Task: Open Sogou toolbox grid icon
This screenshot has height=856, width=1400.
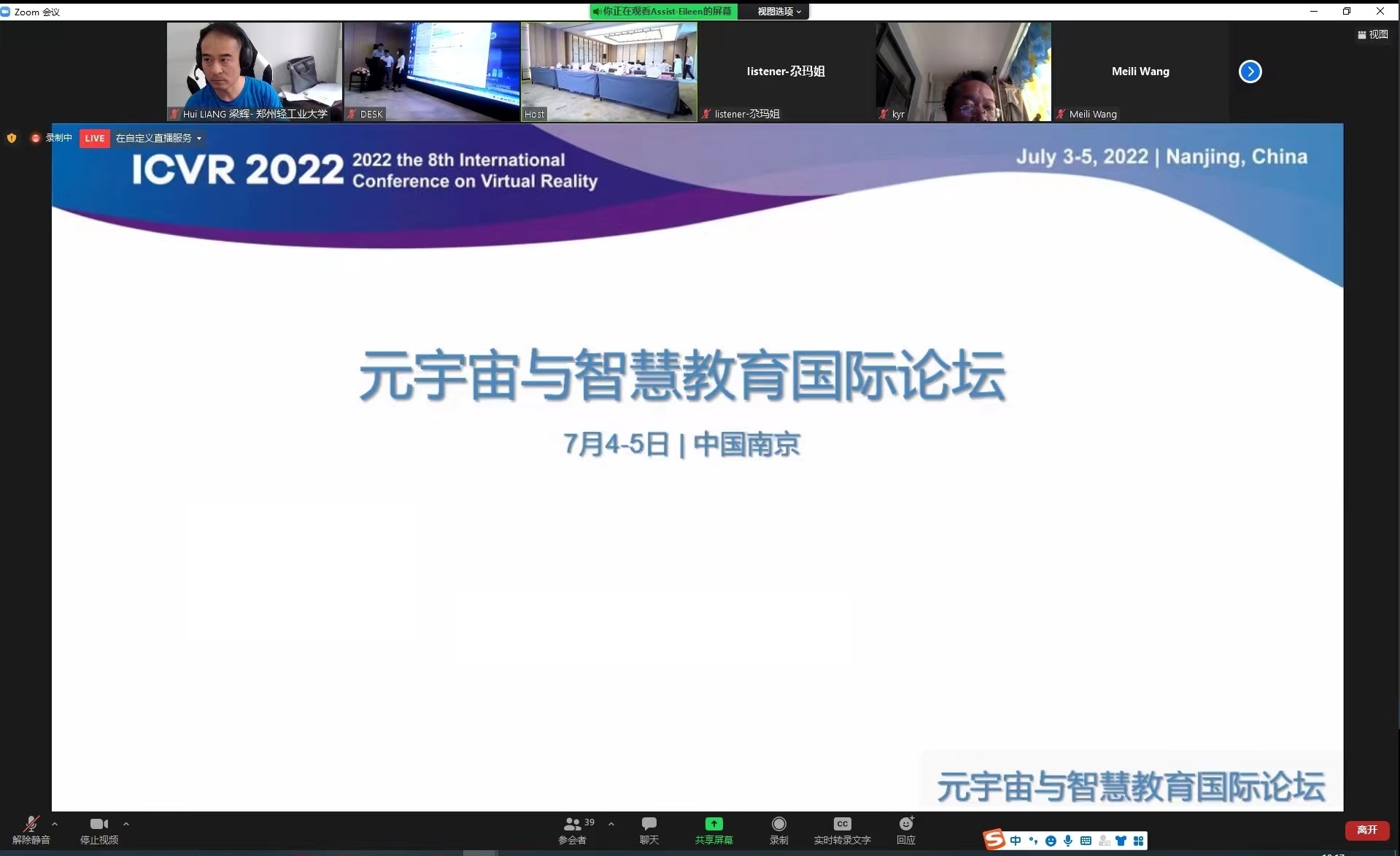Action: pyautogui.click(x=1138, y=841)
